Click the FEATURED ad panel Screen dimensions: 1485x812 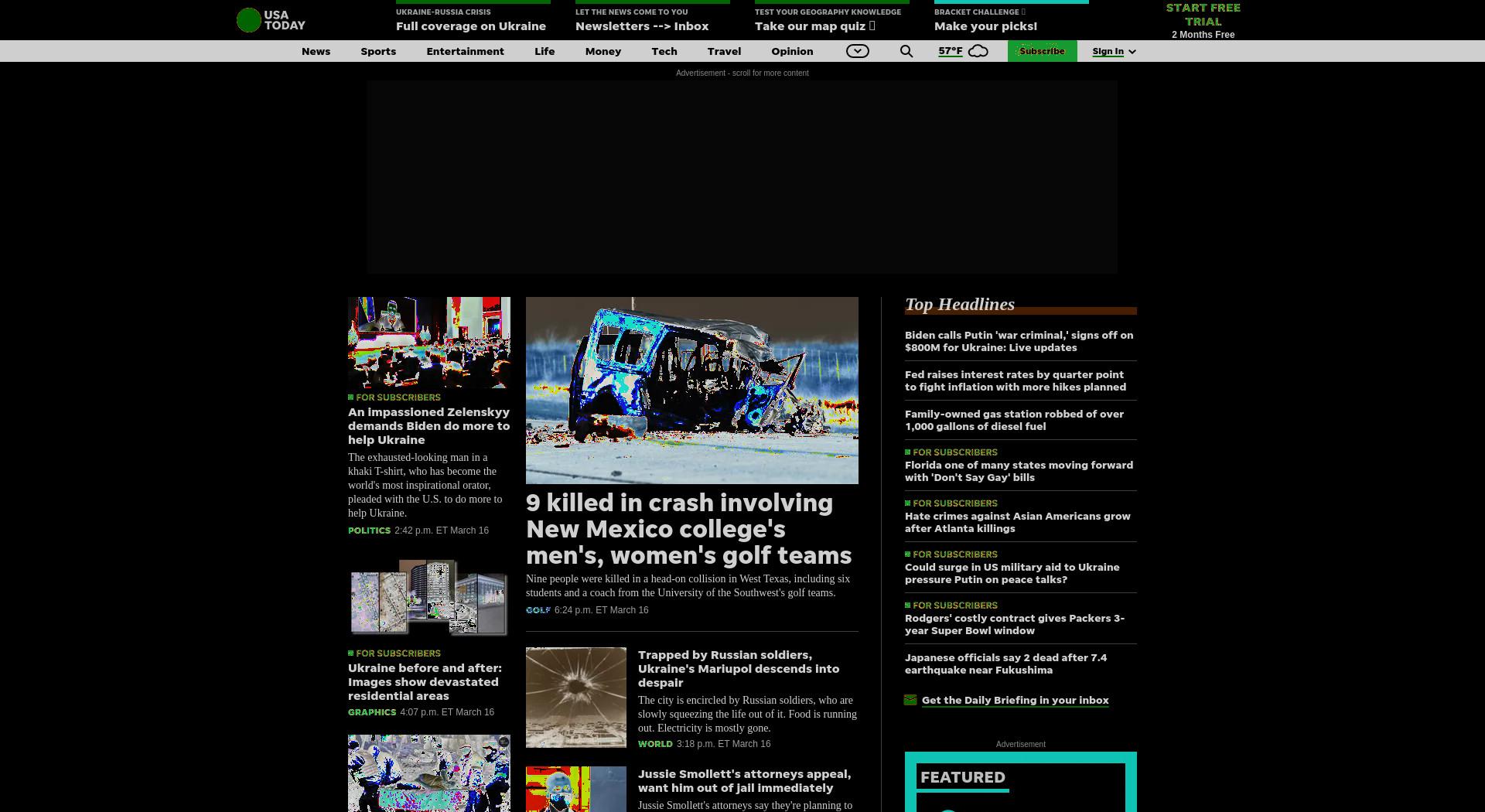click(1021, 782)
